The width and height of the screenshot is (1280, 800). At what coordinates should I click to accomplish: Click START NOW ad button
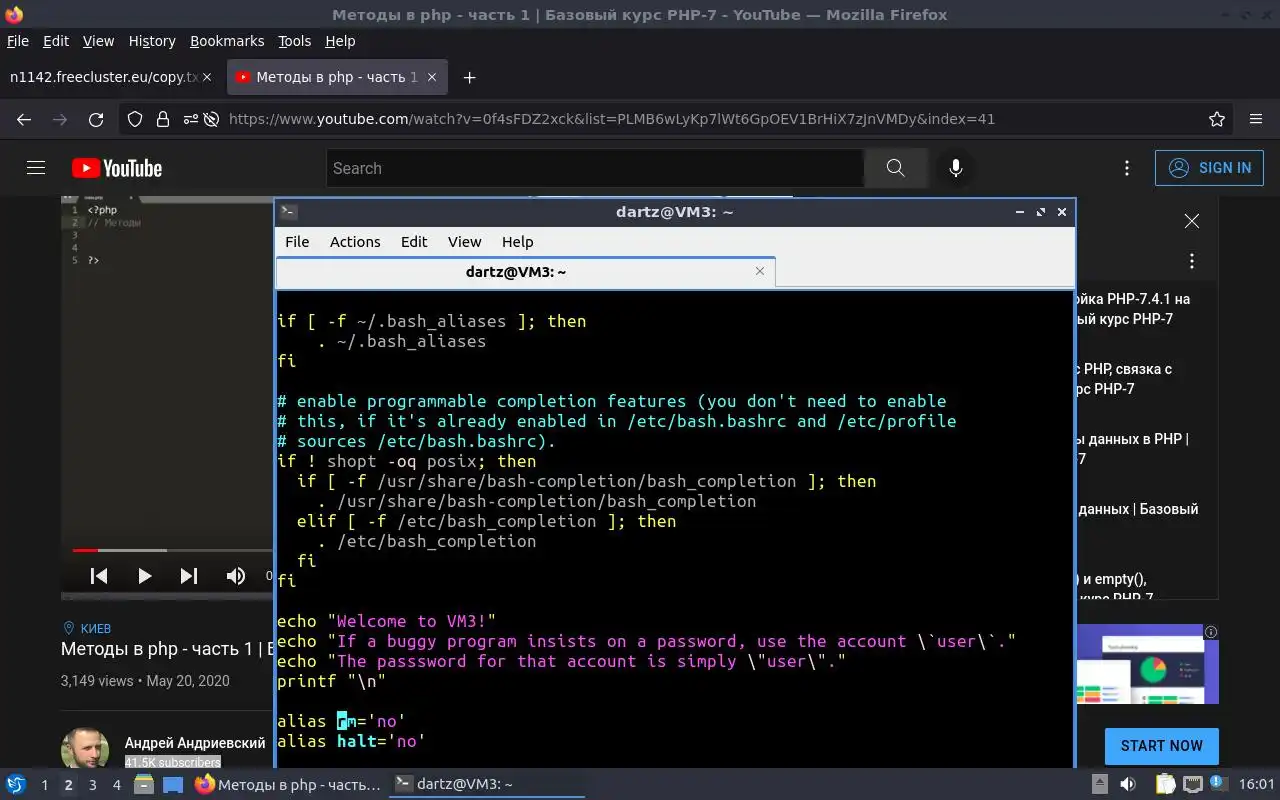1161,746
